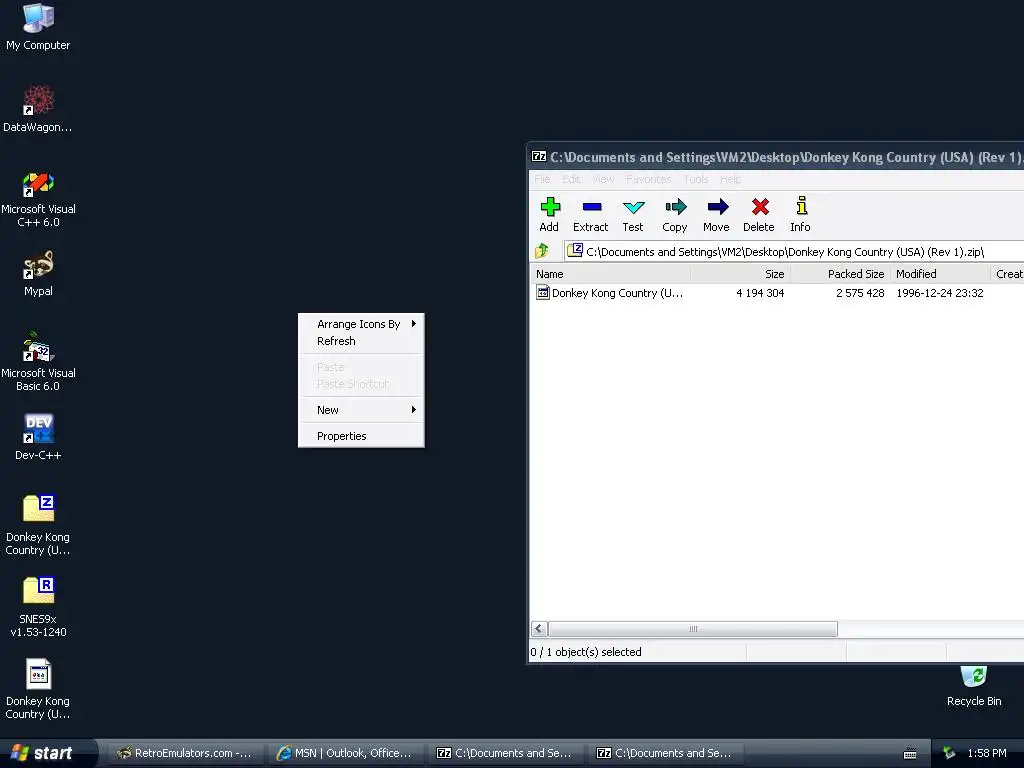Open archive Info with the toolbar icon

click(801, 215)
